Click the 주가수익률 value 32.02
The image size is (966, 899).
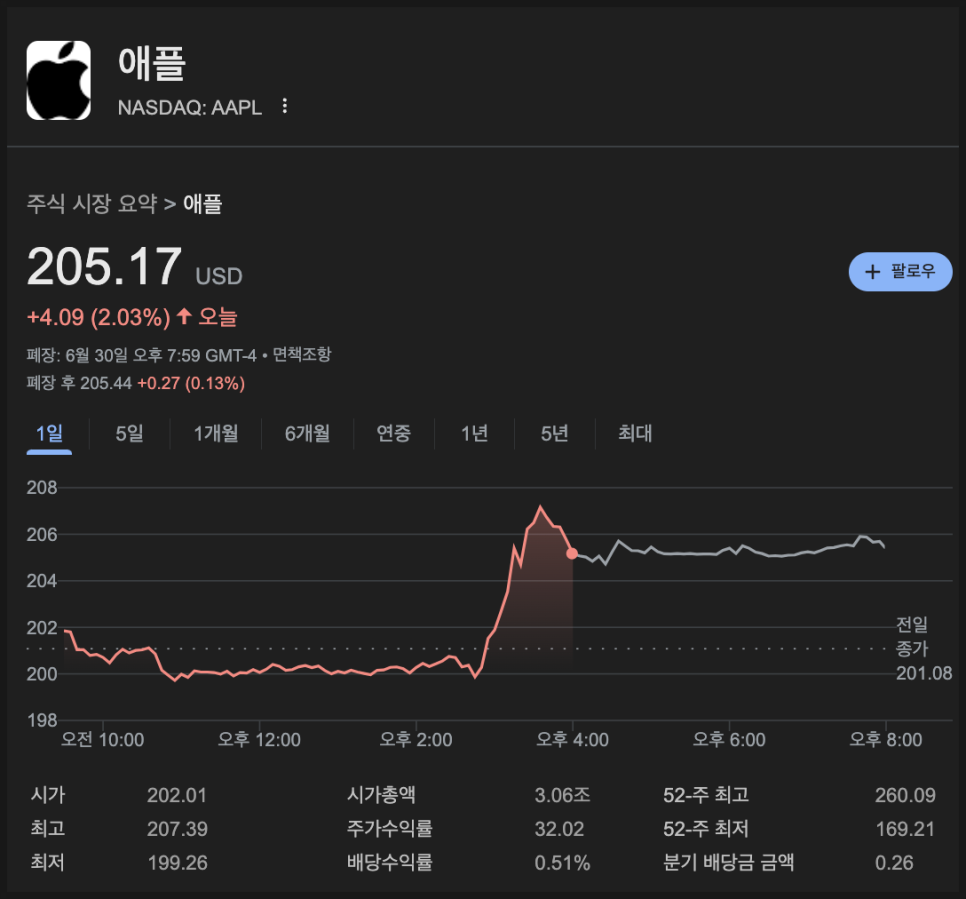[559, 829]
